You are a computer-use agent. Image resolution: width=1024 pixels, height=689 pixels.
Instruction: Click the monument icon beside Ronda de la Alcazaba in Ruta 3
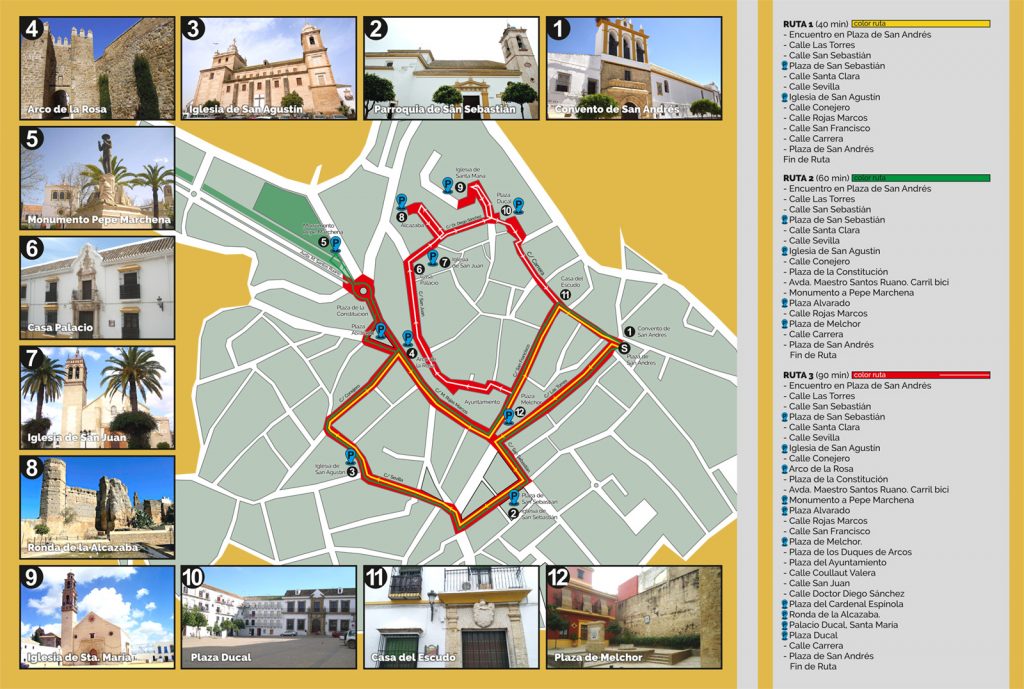click(x=784, y=614)
